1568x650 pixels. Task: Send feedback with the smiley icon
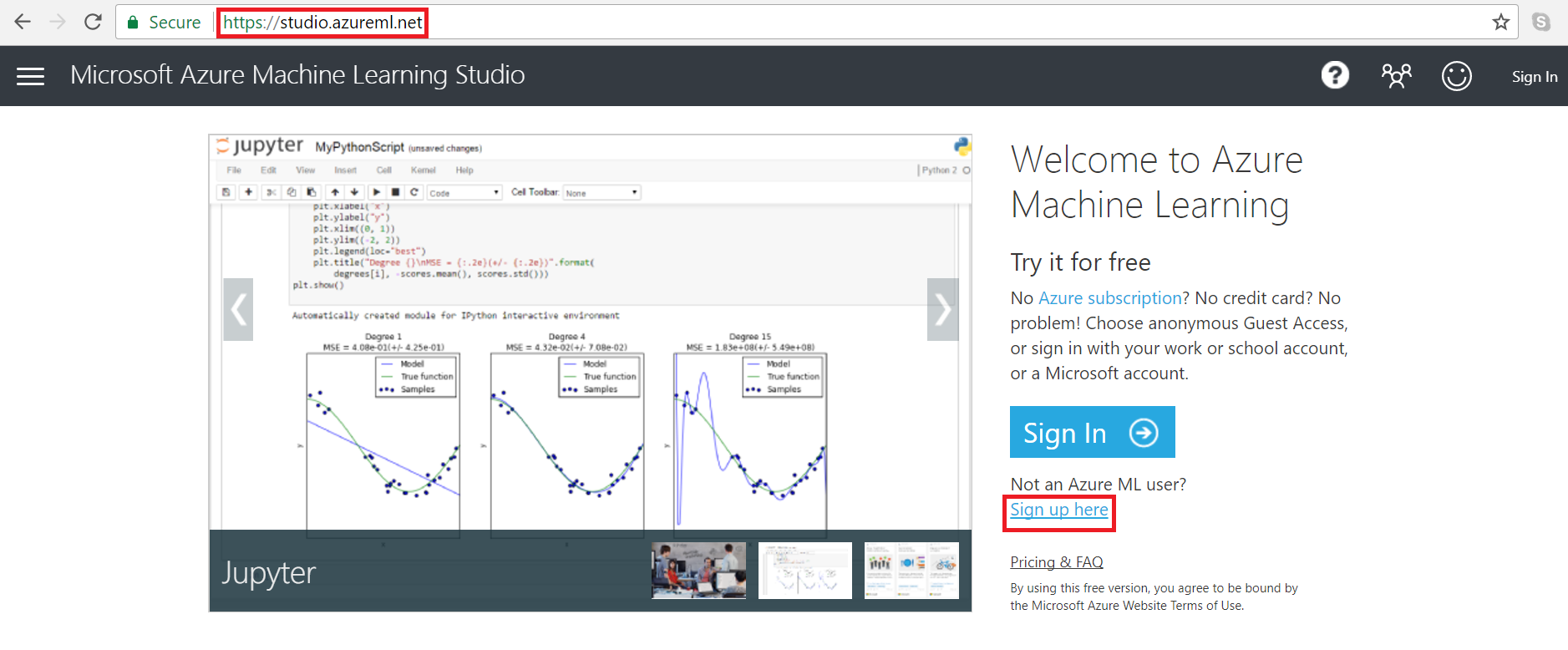click(1456, 76)
